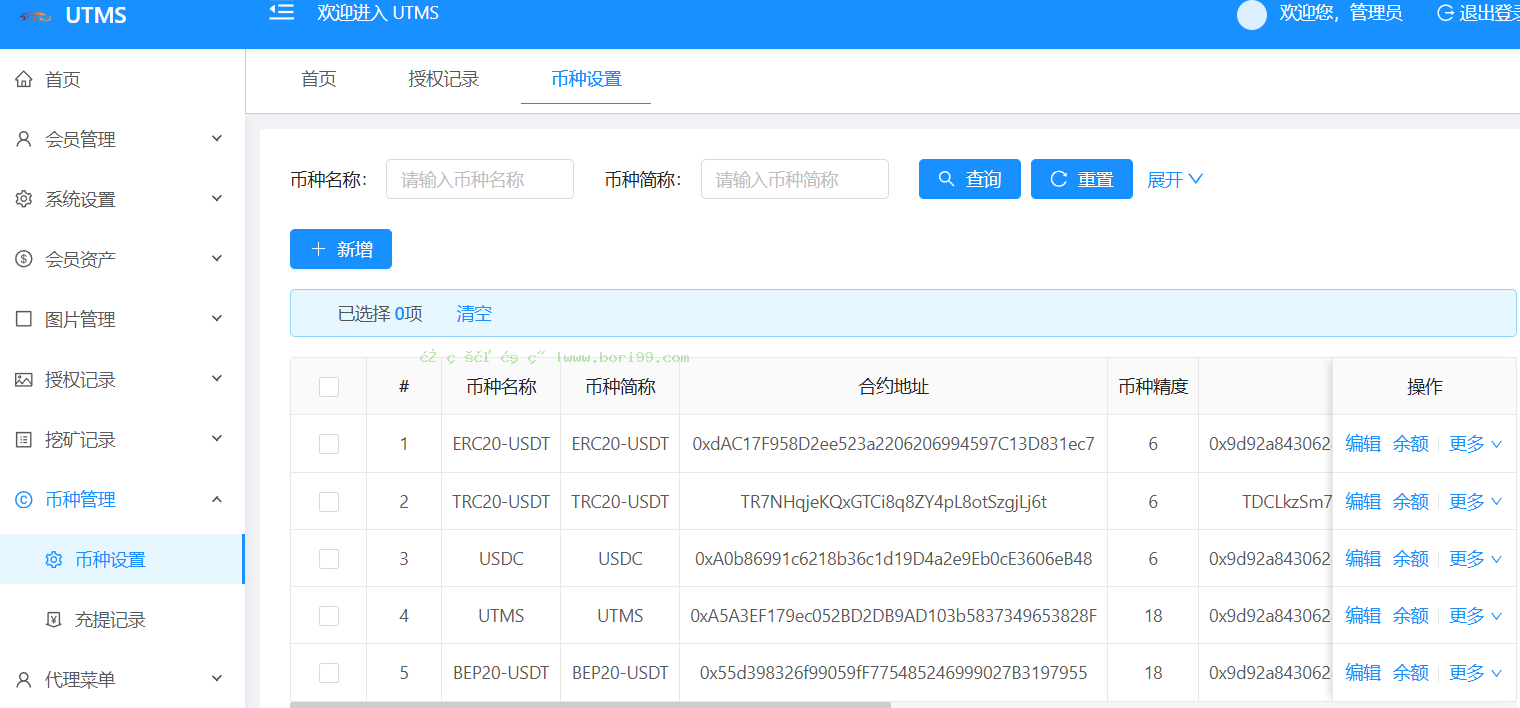Click 余额 for USDC row

point(1411,558)
